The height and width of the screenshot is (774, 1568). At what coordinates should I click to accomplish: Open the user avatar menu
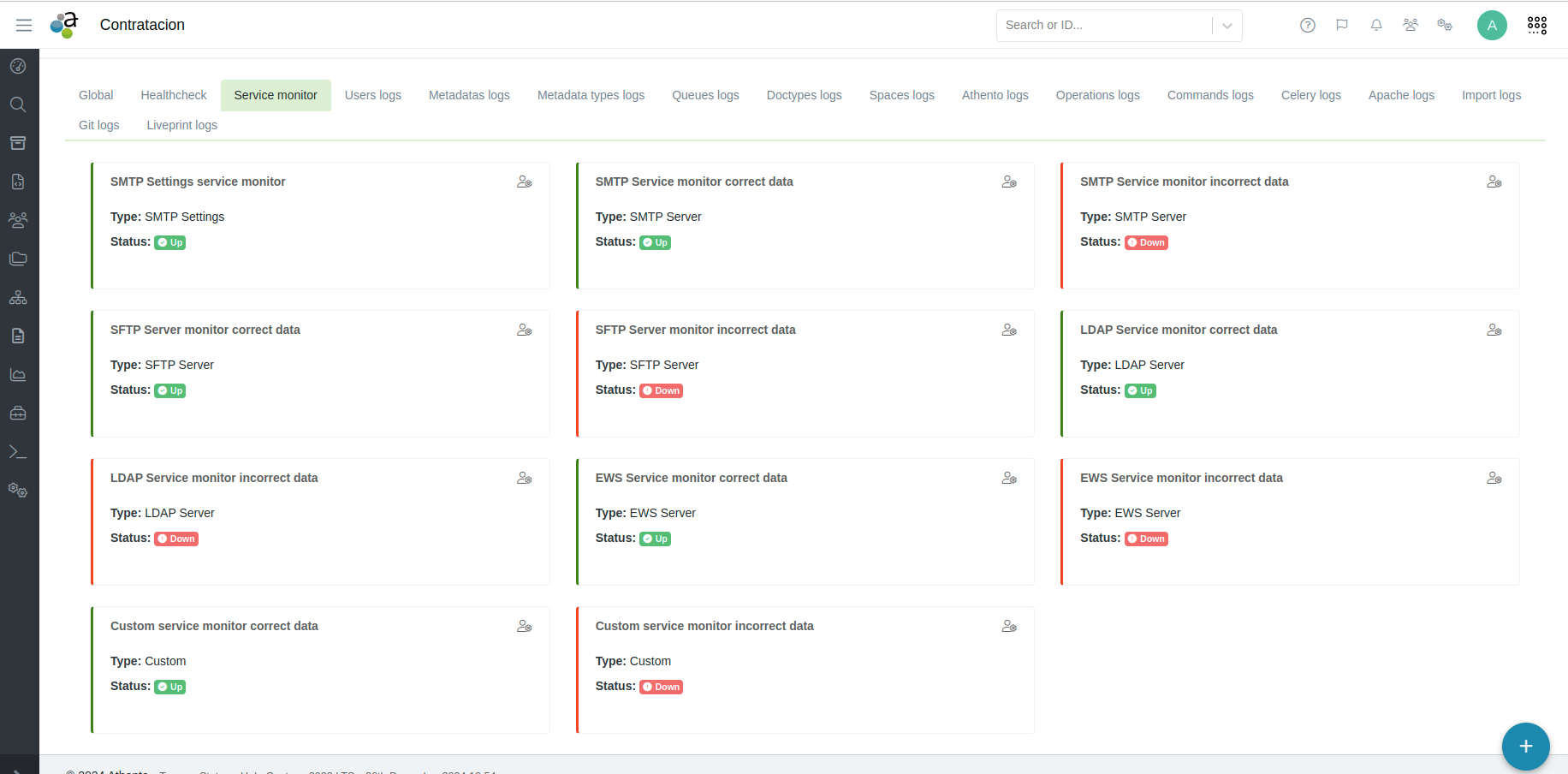tap(1491, 26)
